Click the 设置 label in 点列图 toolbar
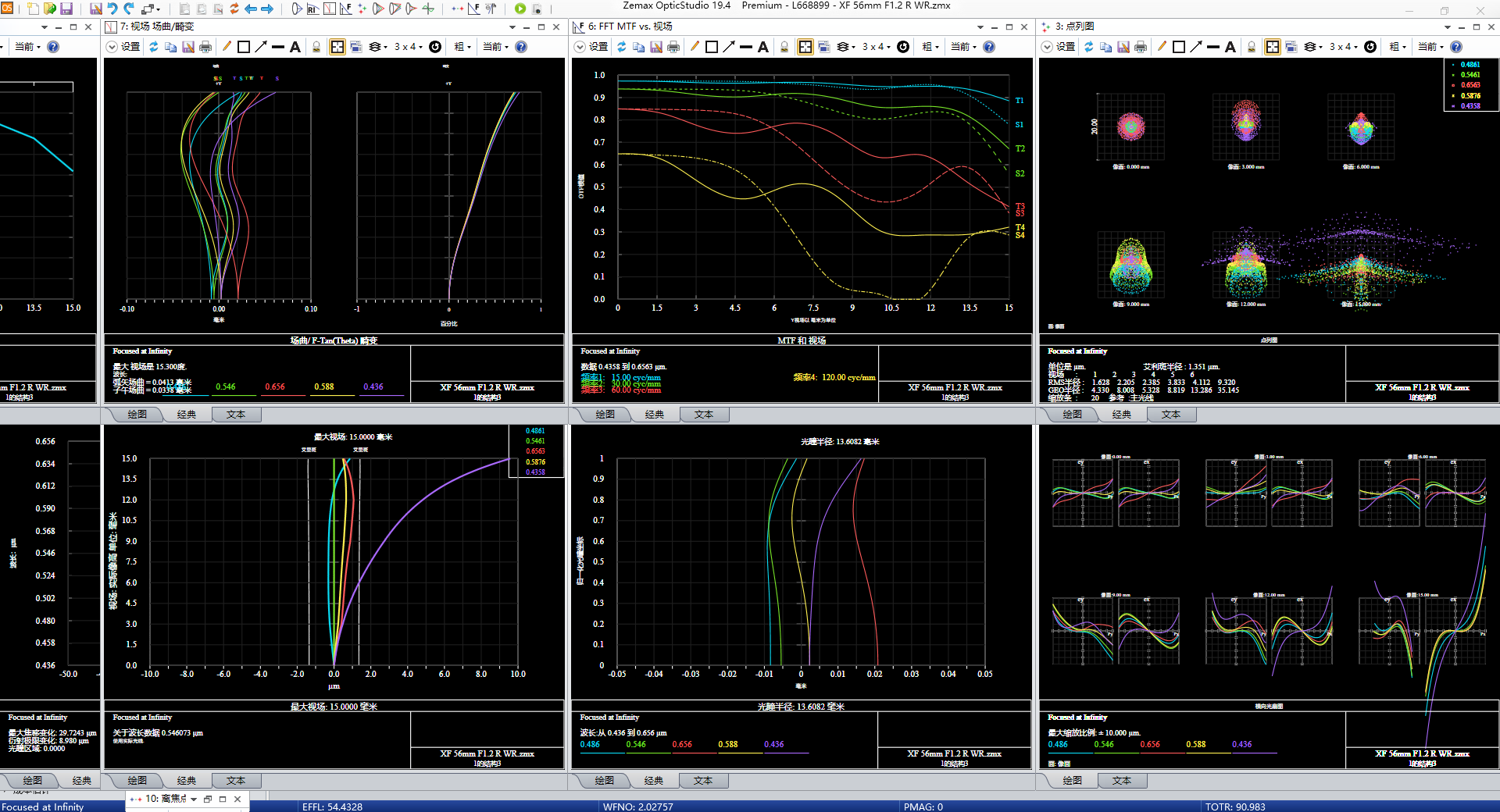Image resolution: width=1500 pixels, height=812 pixels. tap(1066, 47)
